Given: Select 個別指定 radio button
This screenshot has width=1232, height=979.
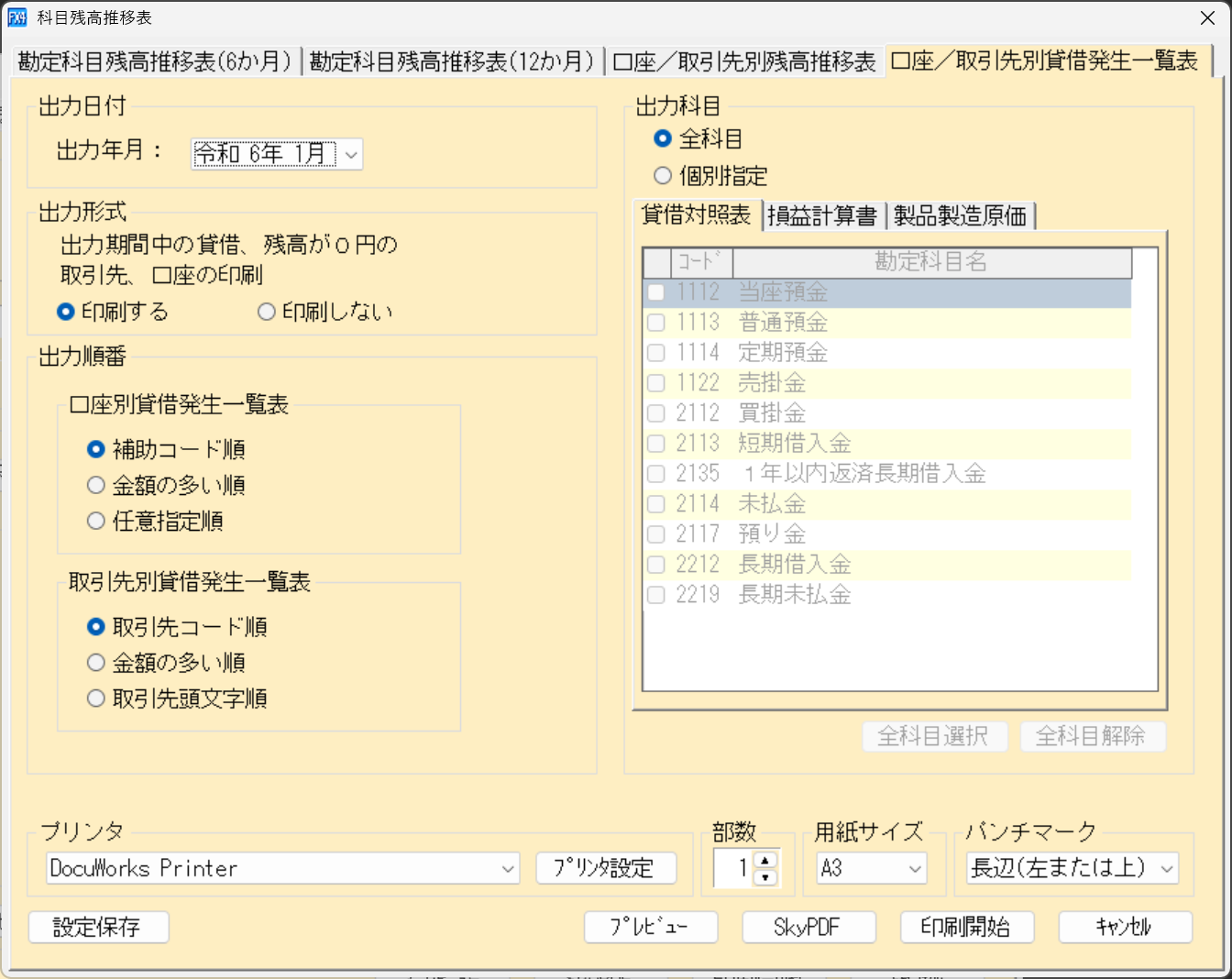Looking at the screenshot, I should coord(663,175).
